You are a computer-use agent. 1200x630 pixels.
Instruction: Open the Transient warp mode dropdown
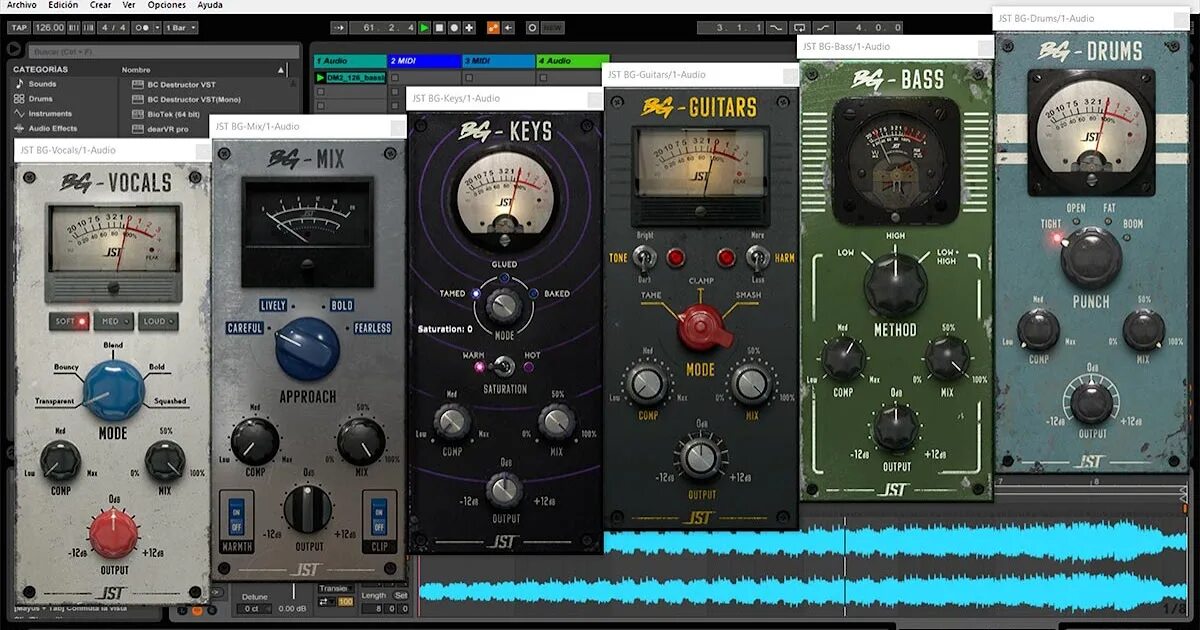coord(336,588)
